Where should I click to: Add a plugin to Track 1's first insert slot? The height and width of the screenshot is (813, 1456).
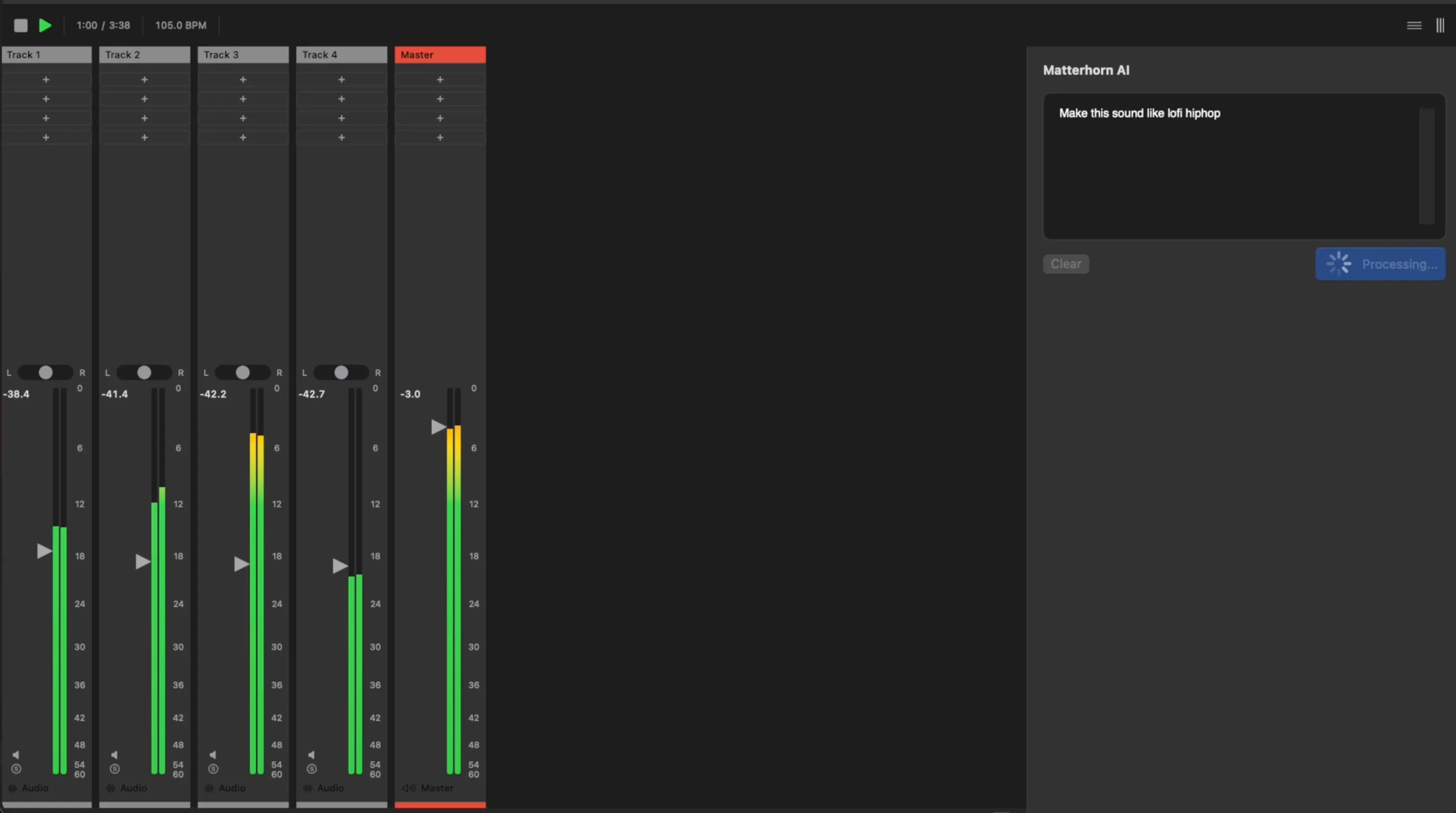(47, 79)
